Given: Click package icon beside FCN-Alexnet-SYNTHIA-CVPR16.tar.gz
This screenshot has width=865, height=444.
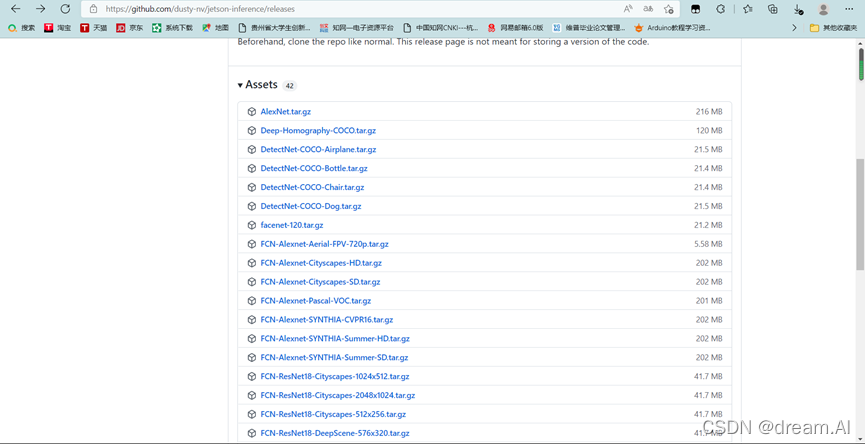Looking at the screenshot, I should [x=252, y=319].
